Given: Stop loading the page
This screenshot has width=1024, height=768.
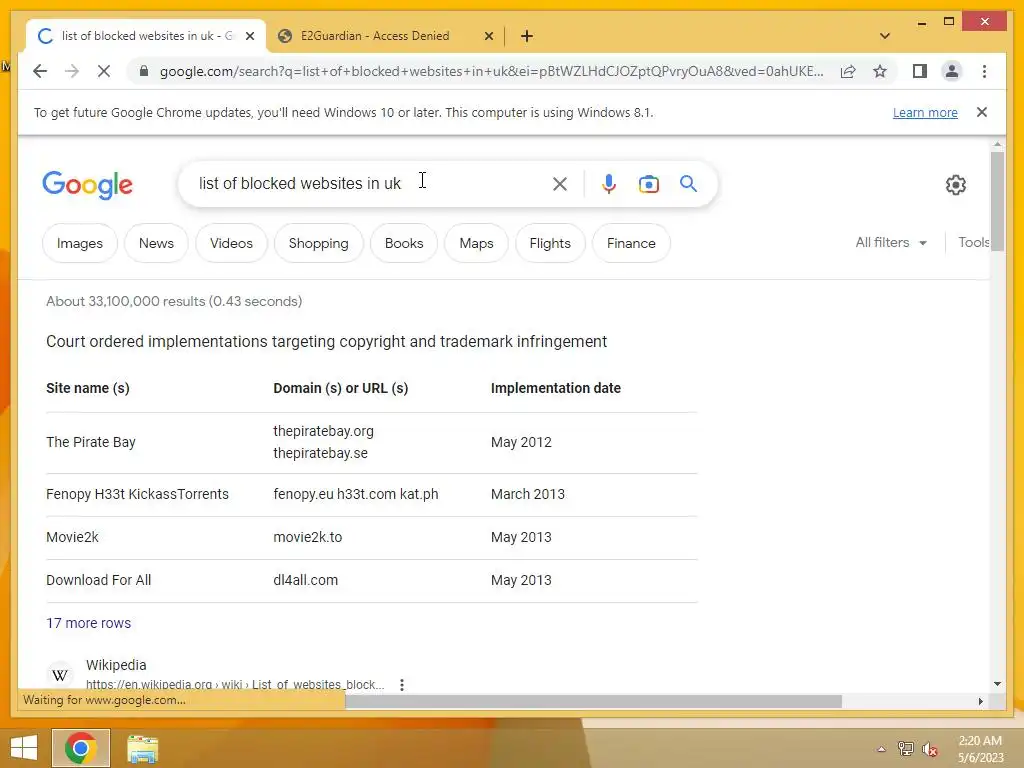Looking at the screenshot, I should (104, 71).
